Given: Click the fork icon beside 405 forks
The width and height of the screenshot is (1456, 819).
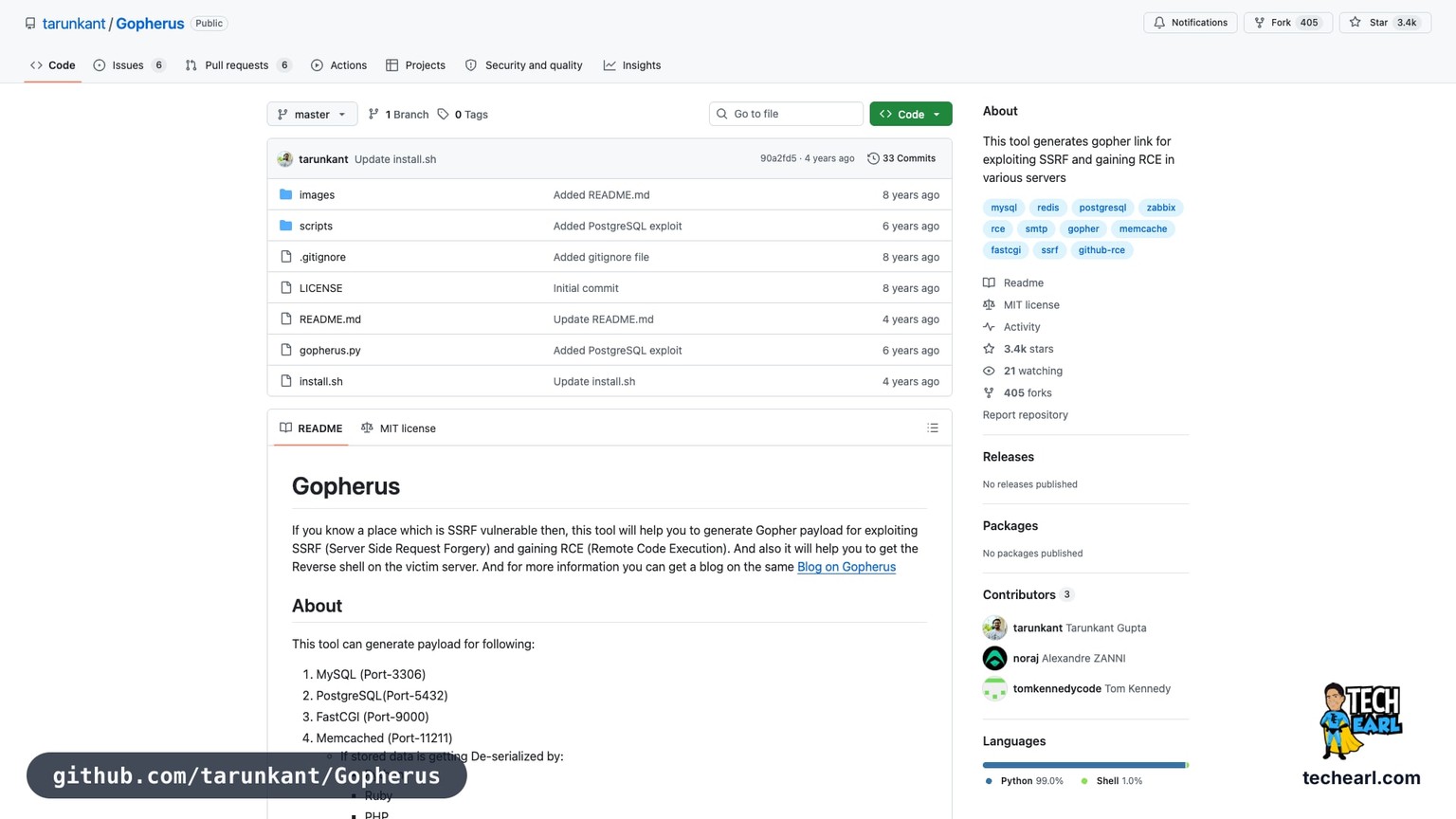Looking at the screenshot, I should pos(989,392).
